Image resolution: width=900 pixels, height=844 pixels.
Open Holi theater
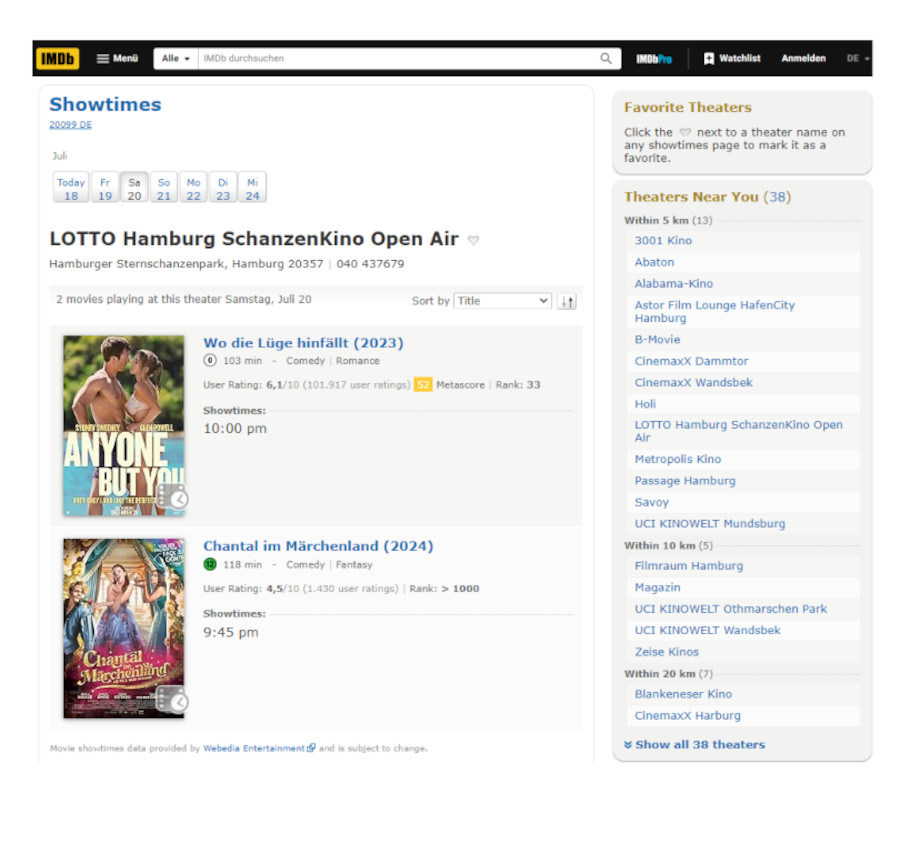[x=645, y=404]
